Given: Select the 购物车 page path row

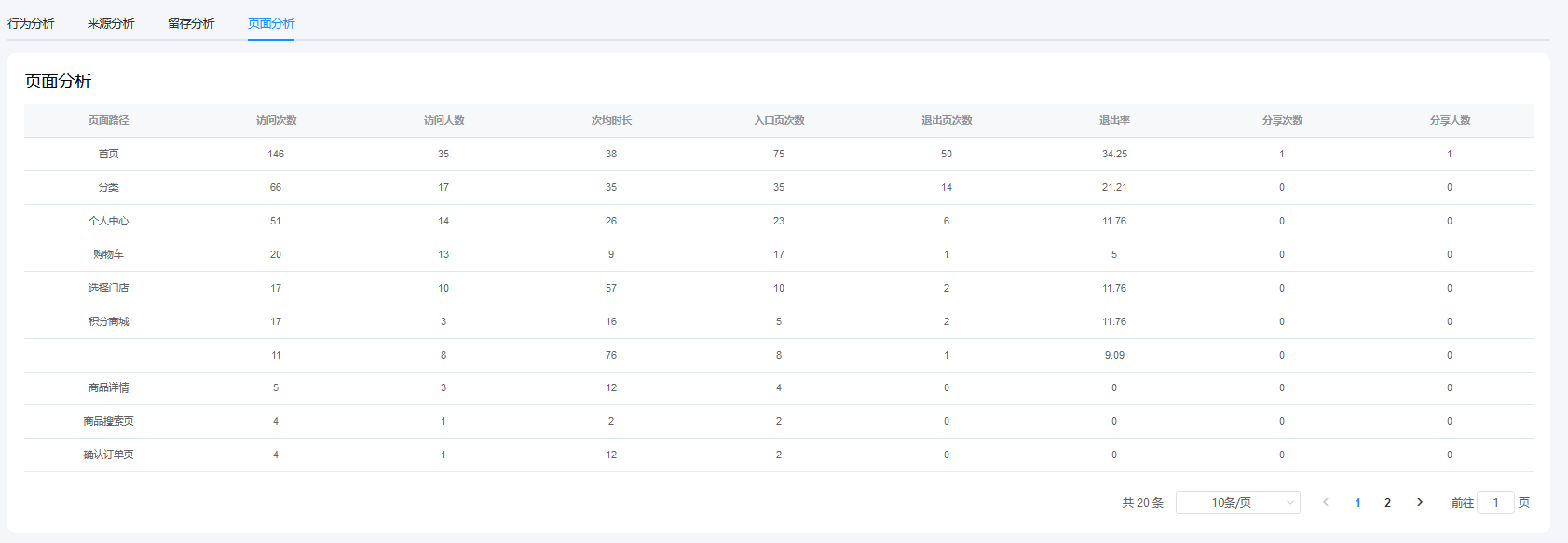Looking at the screenshot, I should (x=109, y=254).
